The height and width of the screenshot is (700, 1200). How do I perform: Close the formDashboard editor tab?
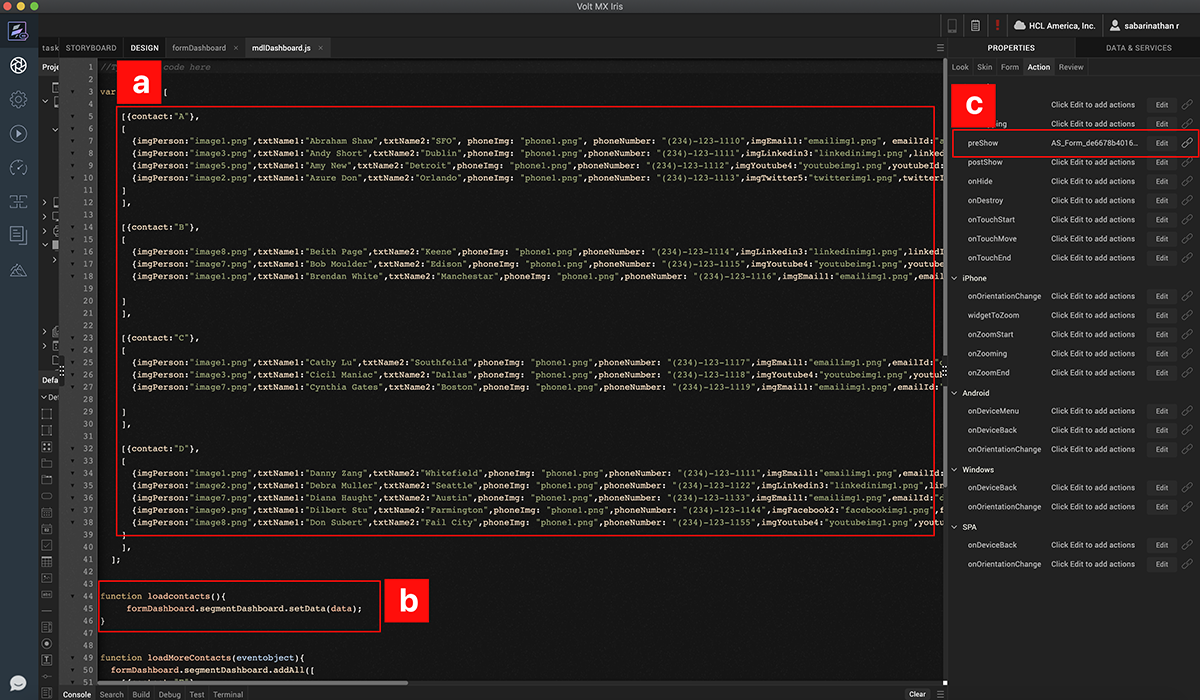click(x=236, y=48)
